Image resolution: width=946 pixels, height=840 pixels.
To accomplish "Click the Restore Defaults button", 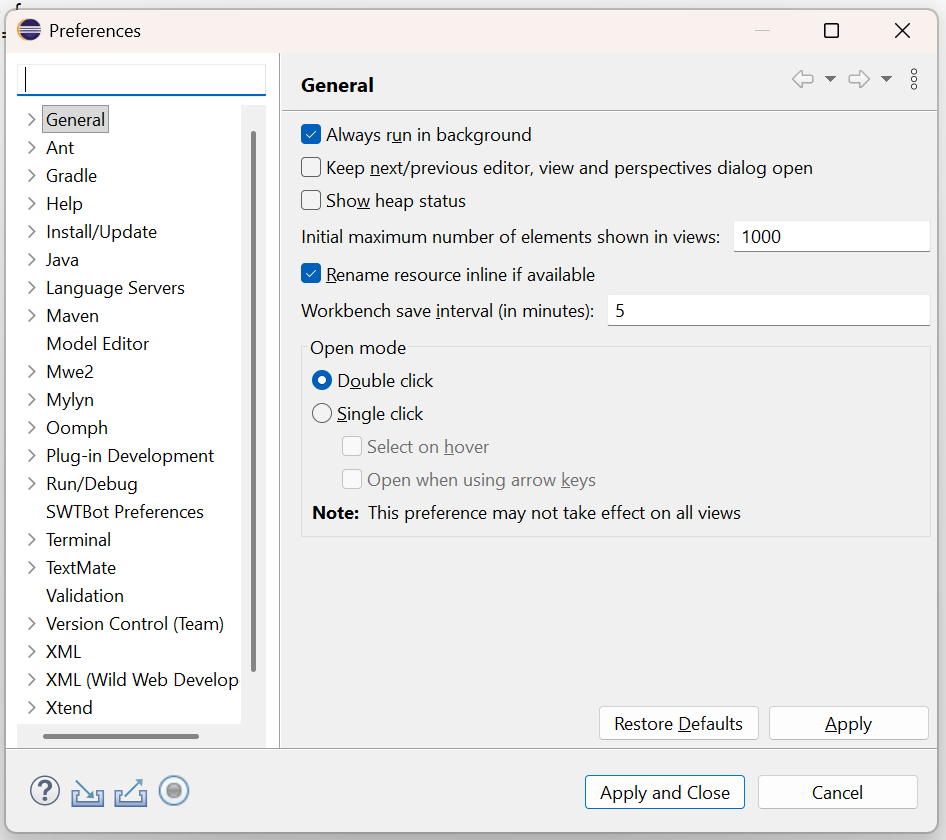I will tap(678, 724).
